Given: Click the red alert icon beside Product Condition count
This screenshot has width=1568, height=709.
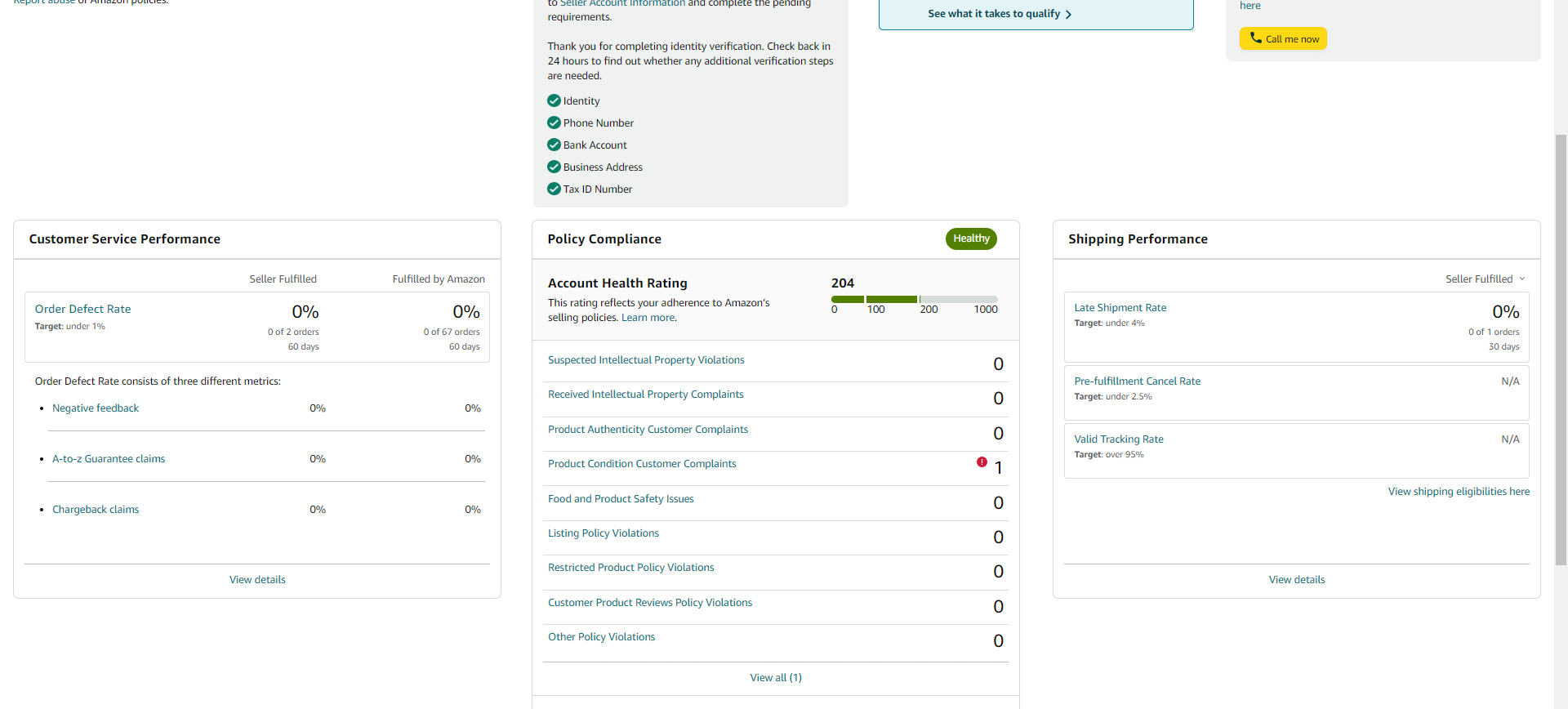Looking at the screenshot, I should pyautogui.click(x=982, y=462).
